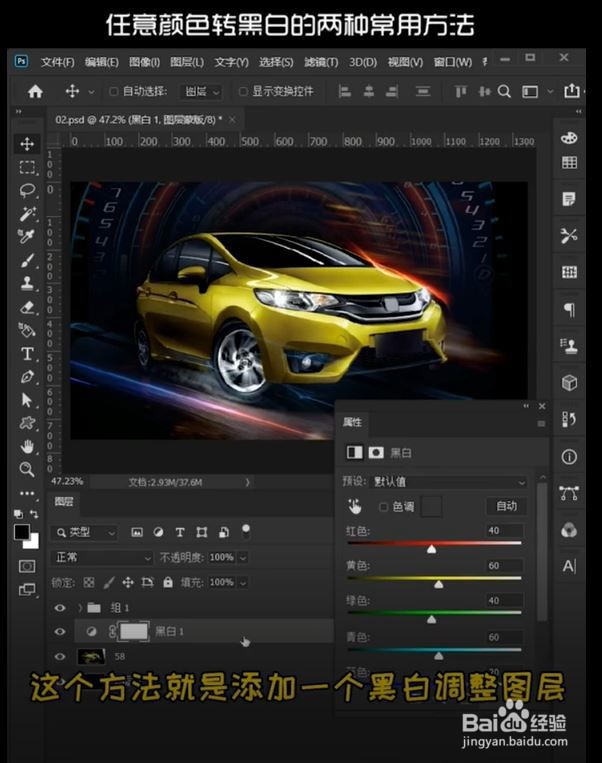Hide the 组 1 group layer
The image size is (602, 763).
pos(60,608)
